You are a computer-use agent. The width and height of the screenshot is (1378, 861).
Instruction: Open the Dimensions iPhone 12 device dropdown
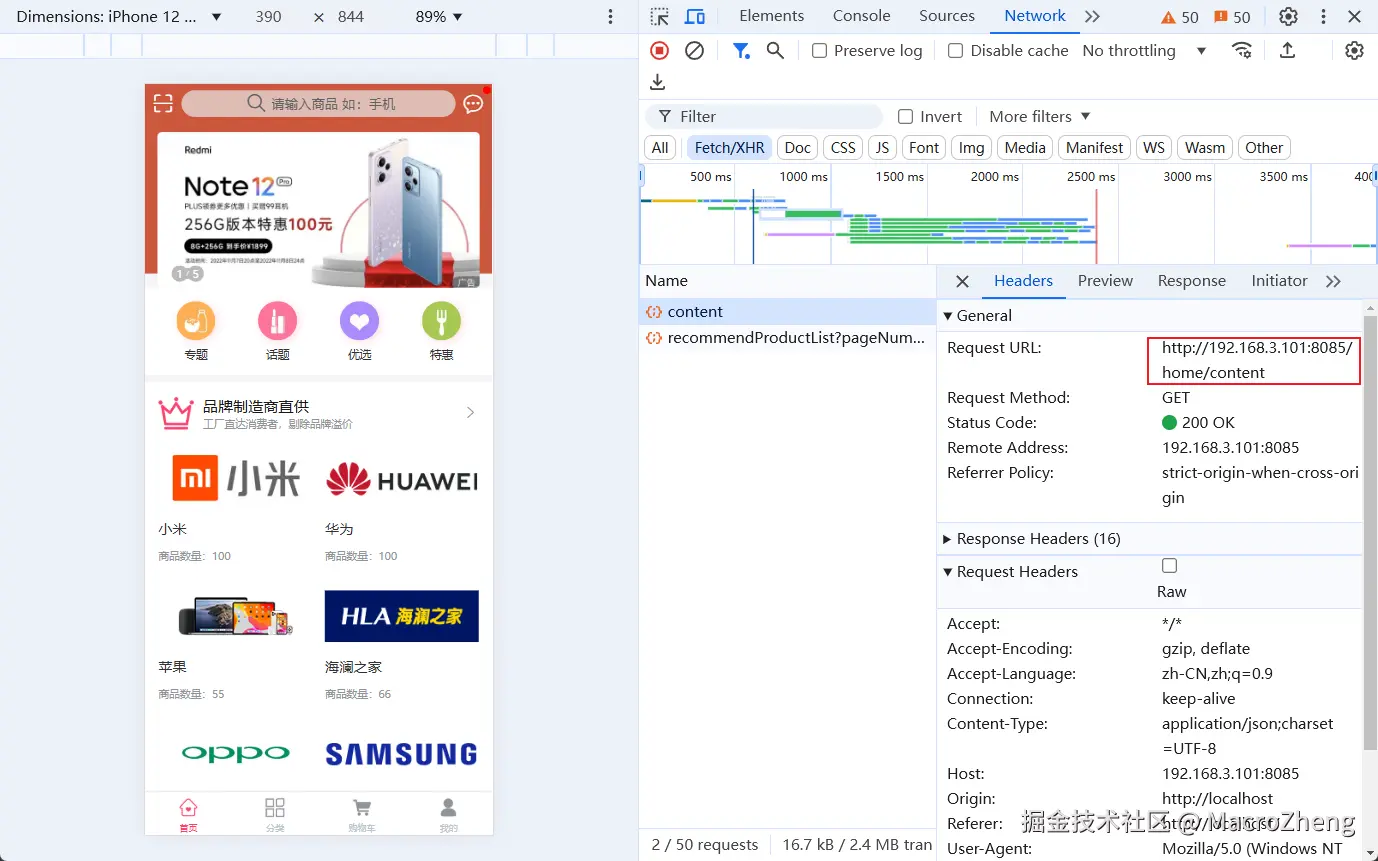[119, 17]
